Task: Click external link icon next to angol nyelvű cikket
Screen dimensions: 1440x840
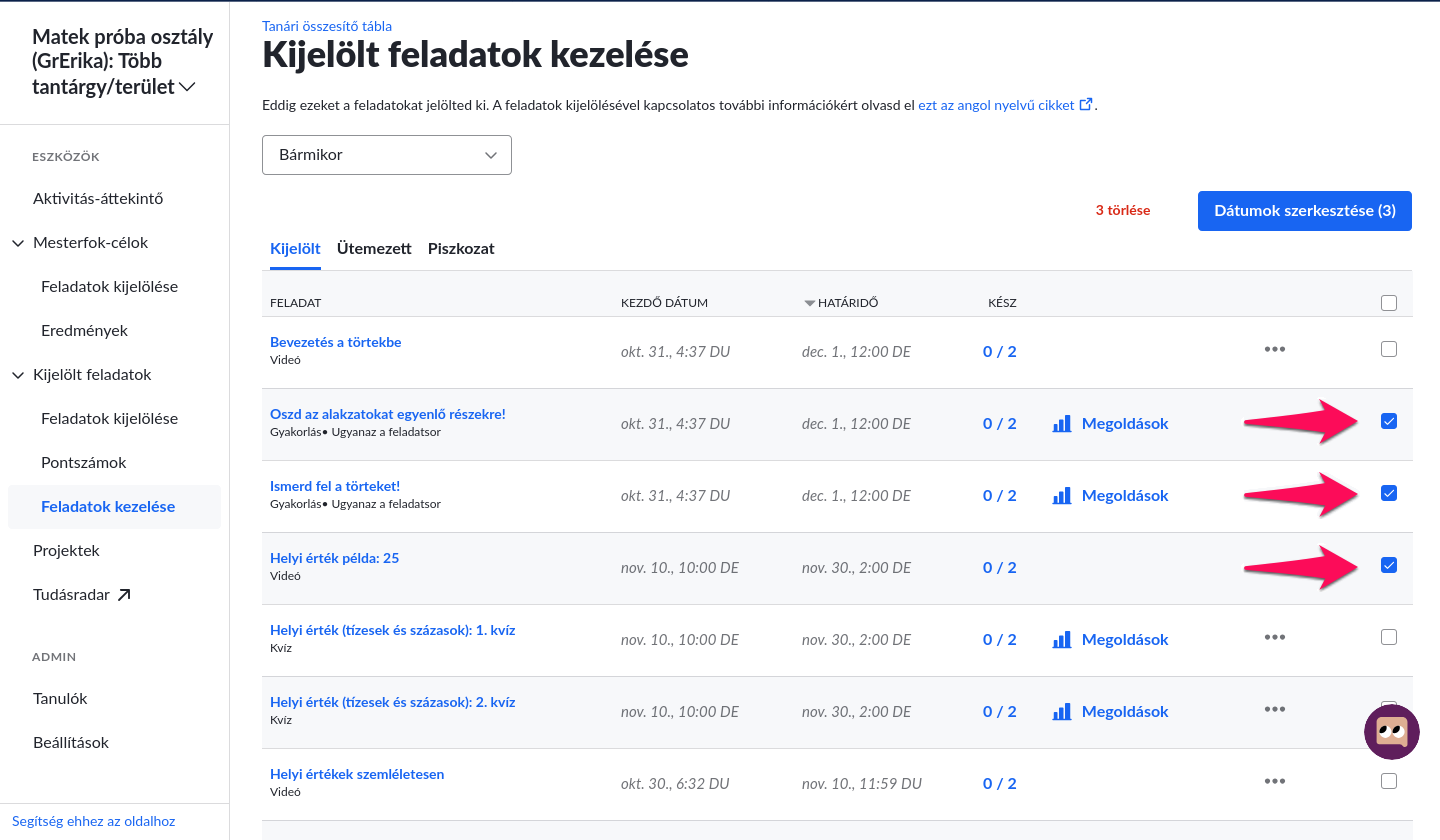Action: click(x=1086, y=104)
